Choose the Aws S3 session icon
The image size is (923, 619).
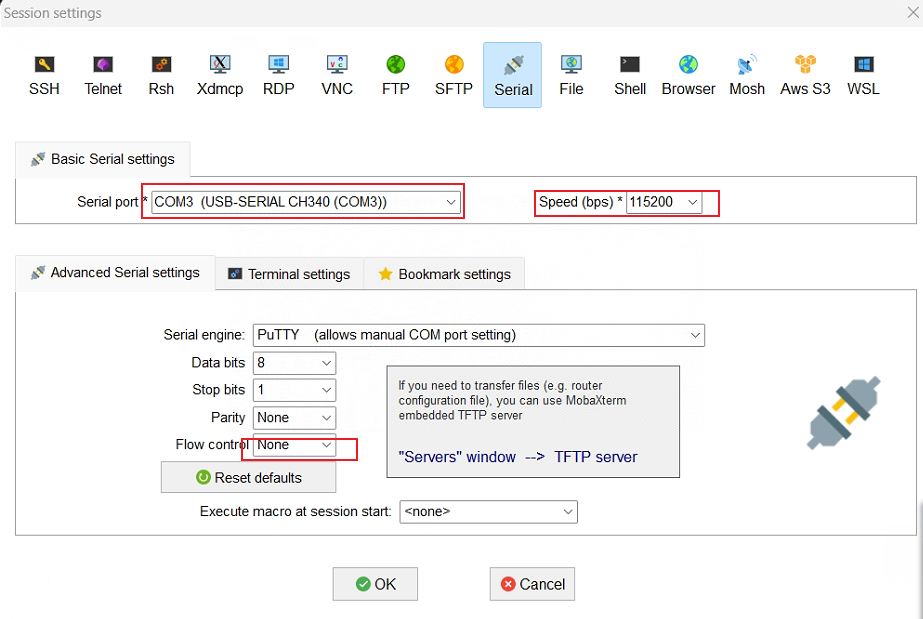coord(805,75)
